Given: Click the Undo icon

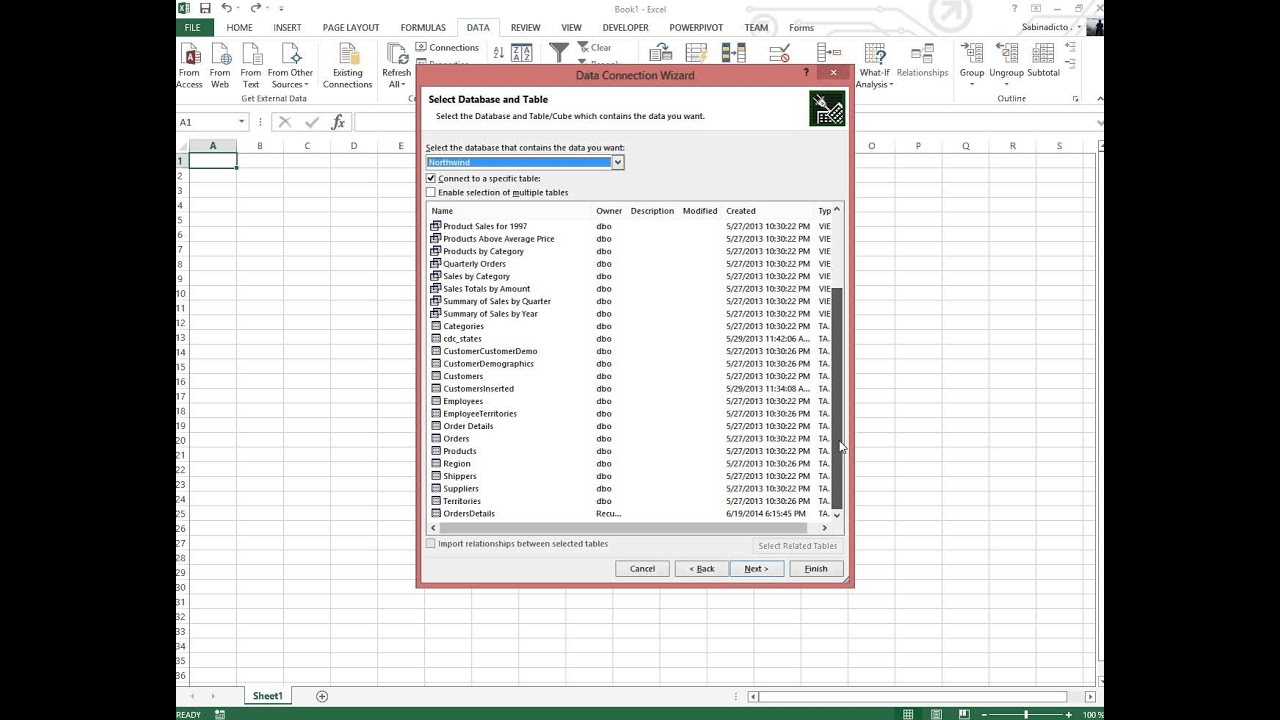Looking at the screenshot, I should click(227, 8).
